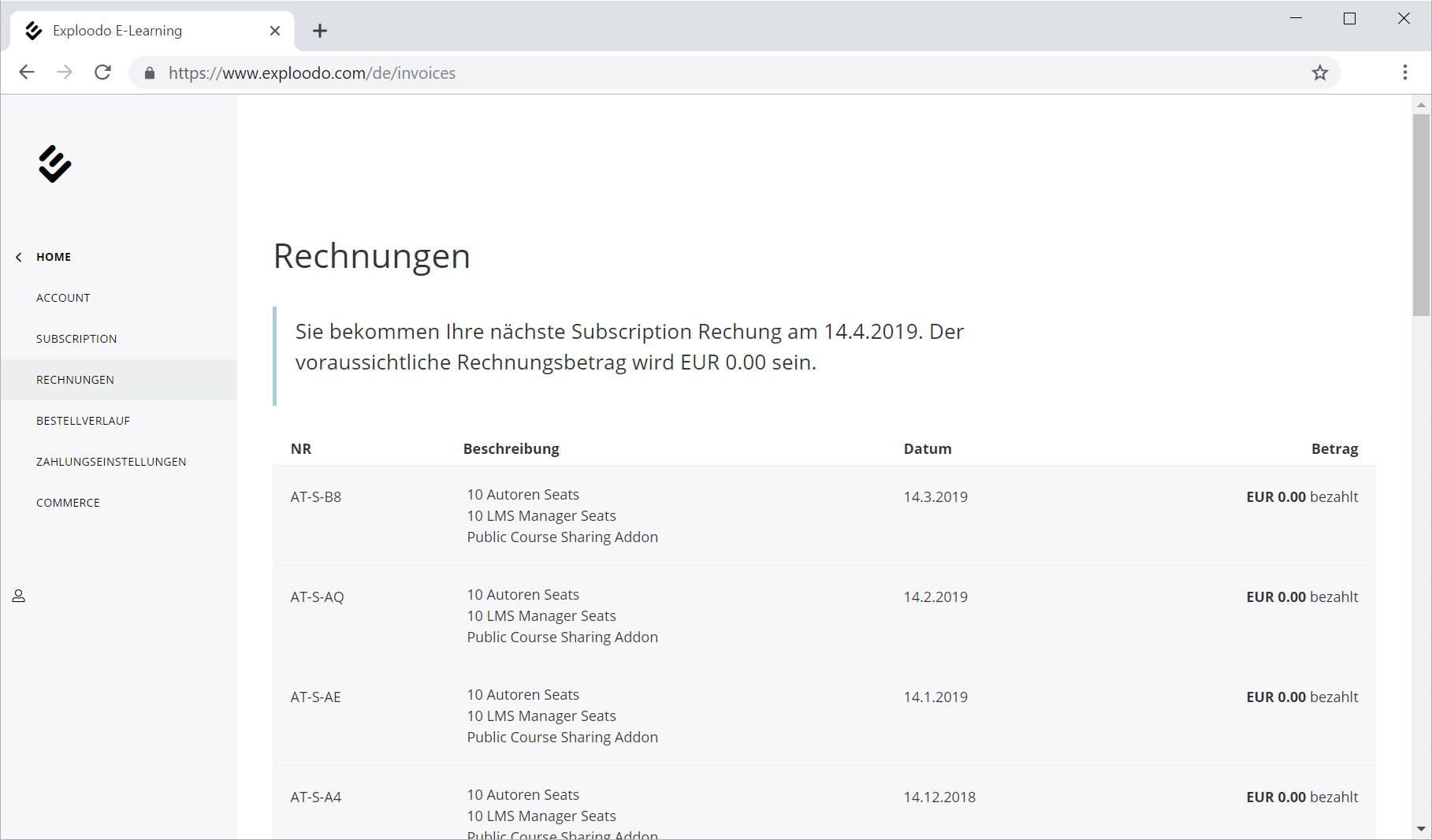
Task: Click the browser back arrow
Action: [27, 72]
